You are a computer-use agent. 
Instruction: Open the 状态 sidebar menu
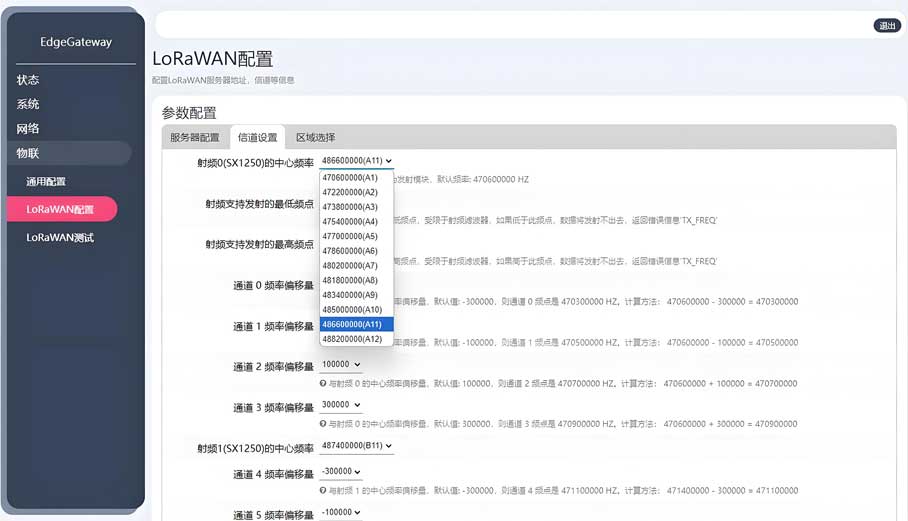pyautogui.click(x=28, y=80)
